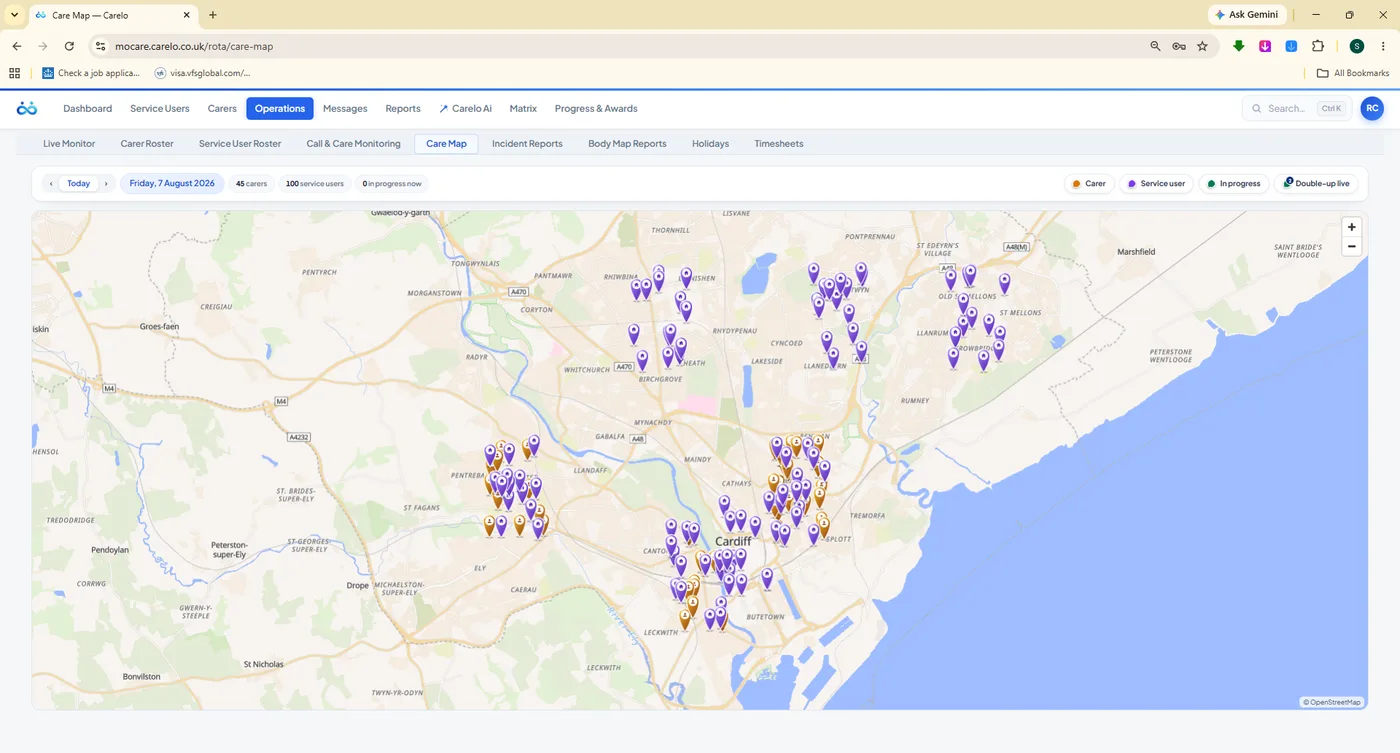Toggle the Double-up live legend filter
The width and height of the screenshot is (1400, 753).
pyautogui.click(x=1316, y=184)
